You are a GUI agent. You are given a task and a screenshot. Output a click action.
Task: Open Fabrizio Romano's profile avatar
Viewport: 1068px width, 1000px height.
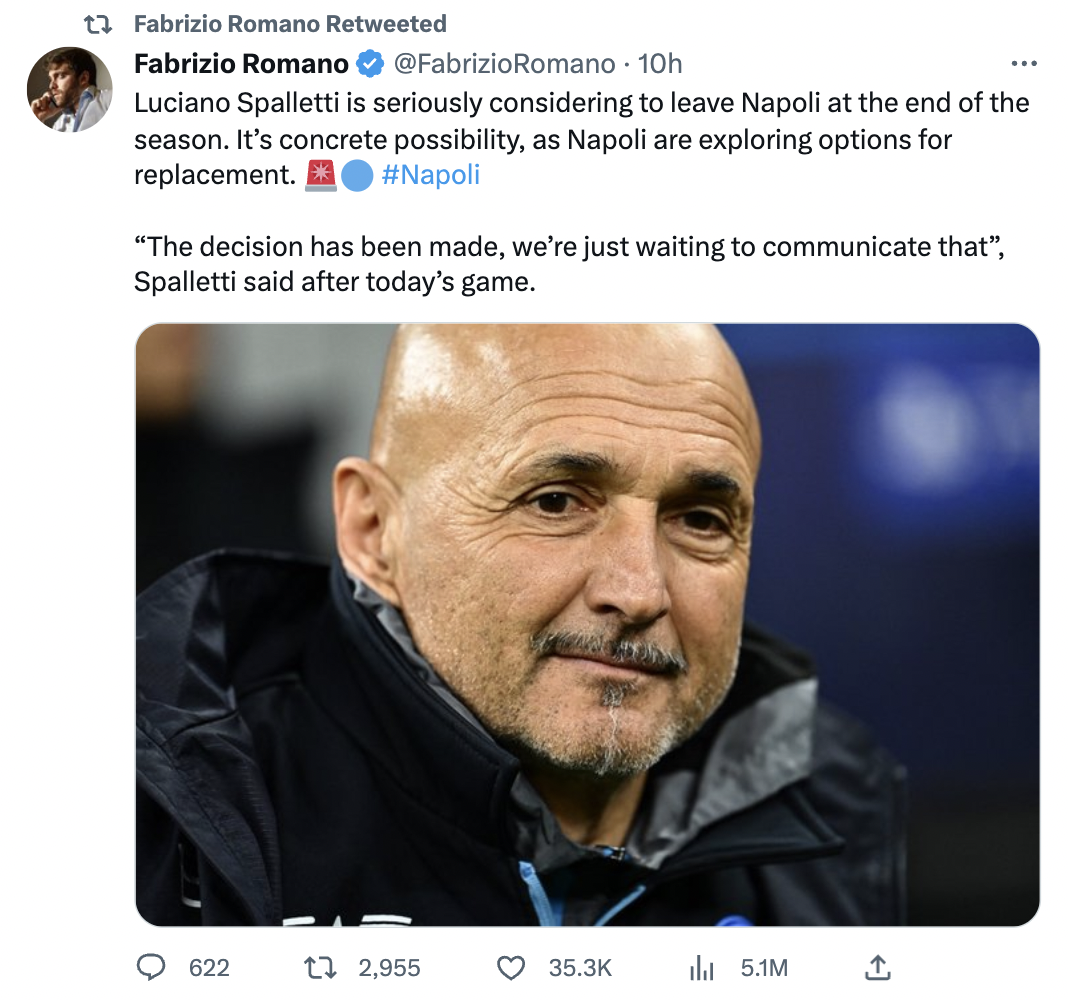[x=69, y=90]
